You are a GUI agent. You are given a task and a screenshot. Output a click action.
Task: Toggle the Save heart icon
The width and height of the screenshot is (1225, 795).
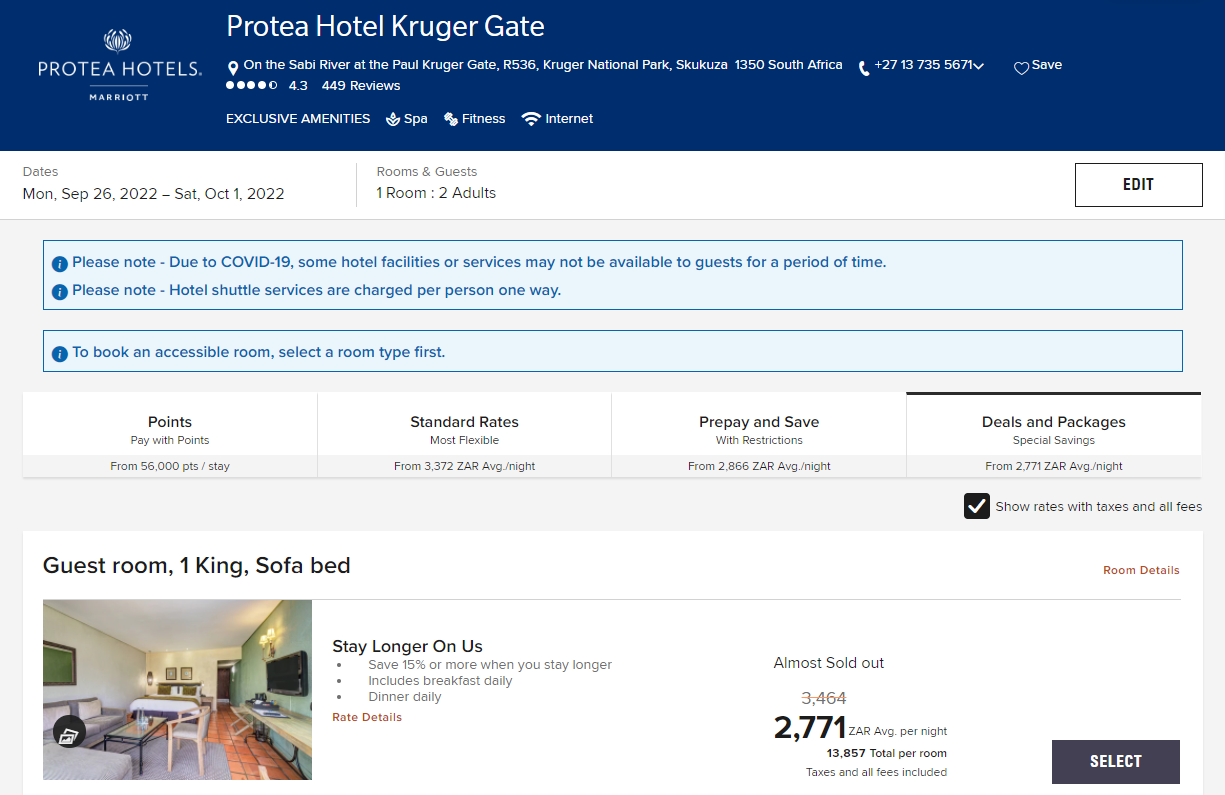coord(1021,64)
